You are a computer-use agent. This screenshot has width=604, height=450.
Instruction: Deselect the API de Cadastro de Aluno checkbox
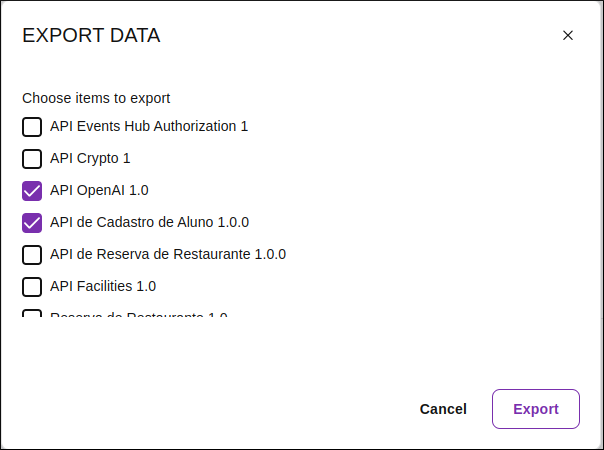point(32,222)
